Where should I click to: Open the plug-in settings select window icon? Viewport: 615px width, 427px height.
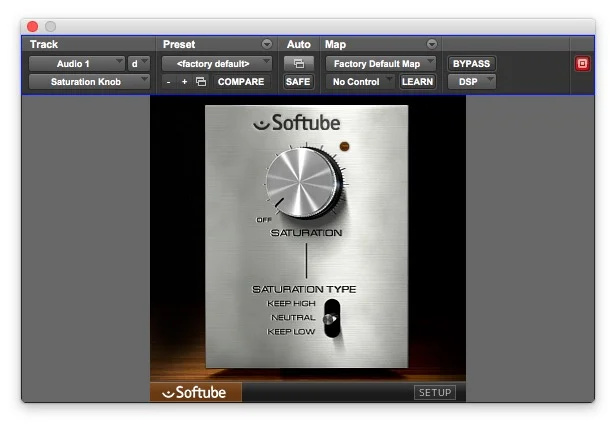coord(201,82)
